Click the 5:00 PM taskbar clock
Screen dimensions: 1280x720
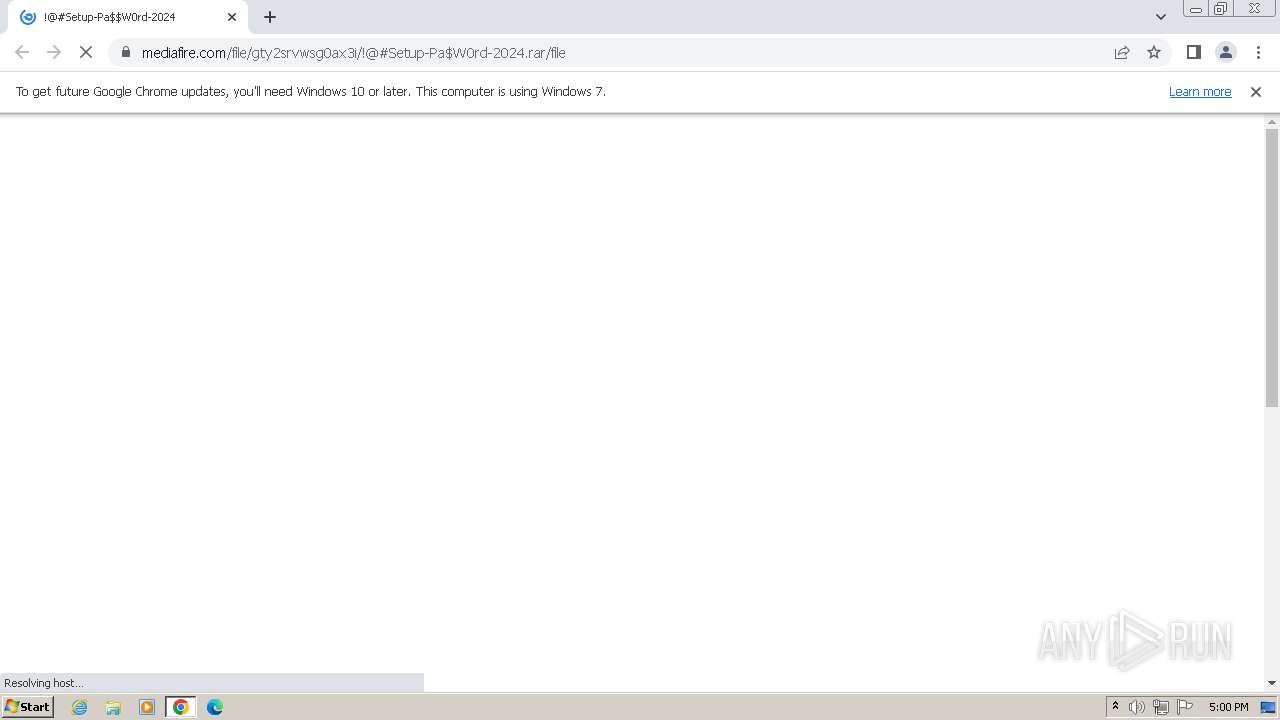click(1228, 707)
